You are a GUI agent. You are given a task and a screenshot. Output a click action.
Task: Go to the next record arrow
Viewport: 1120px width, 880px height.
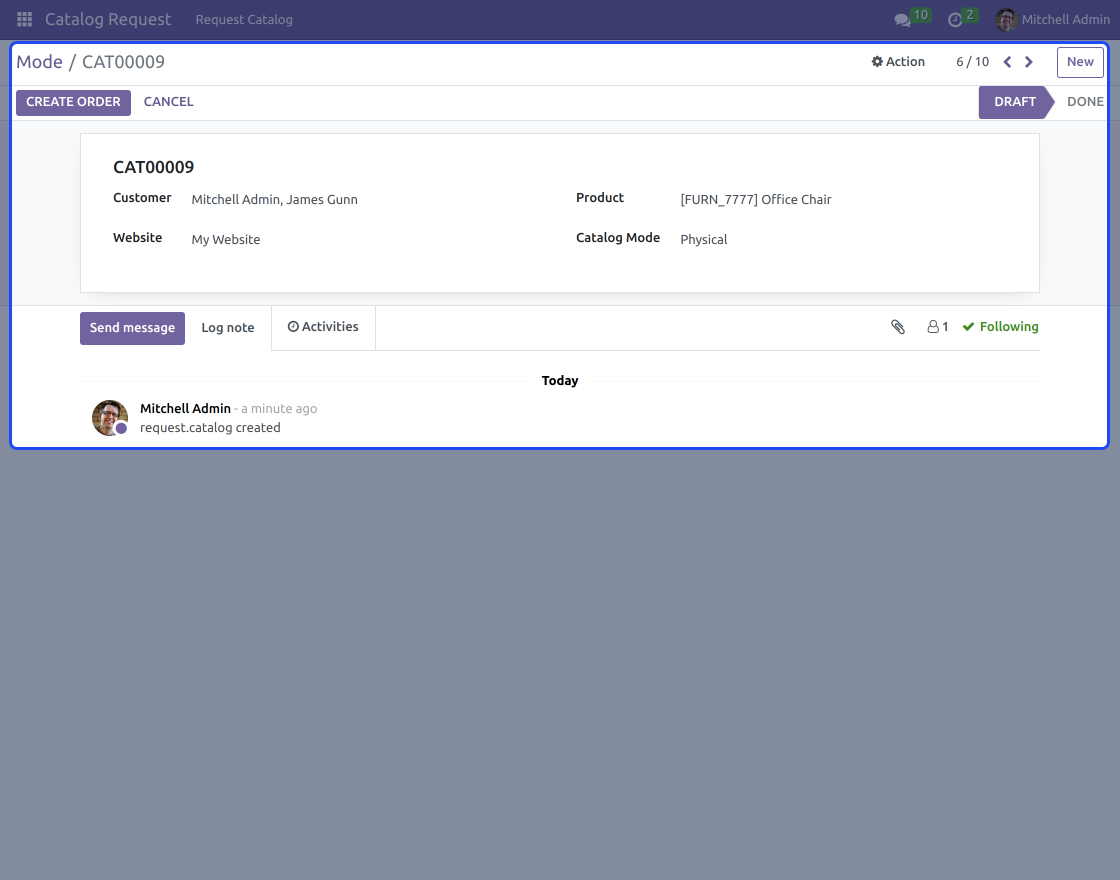1029,62
